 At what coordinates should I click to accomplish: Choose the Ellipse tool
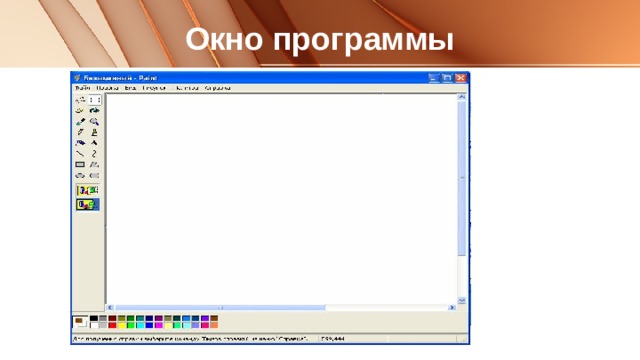click(x=80, y=176)
